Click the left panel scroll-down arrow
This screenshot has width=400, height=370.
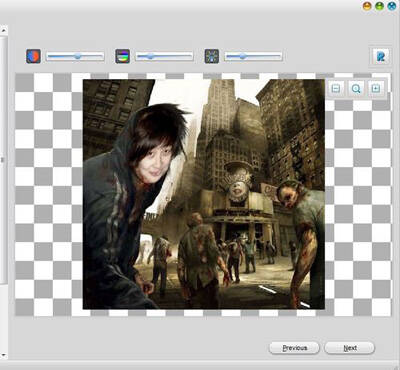pyautogui.click(x=3, y=355)
